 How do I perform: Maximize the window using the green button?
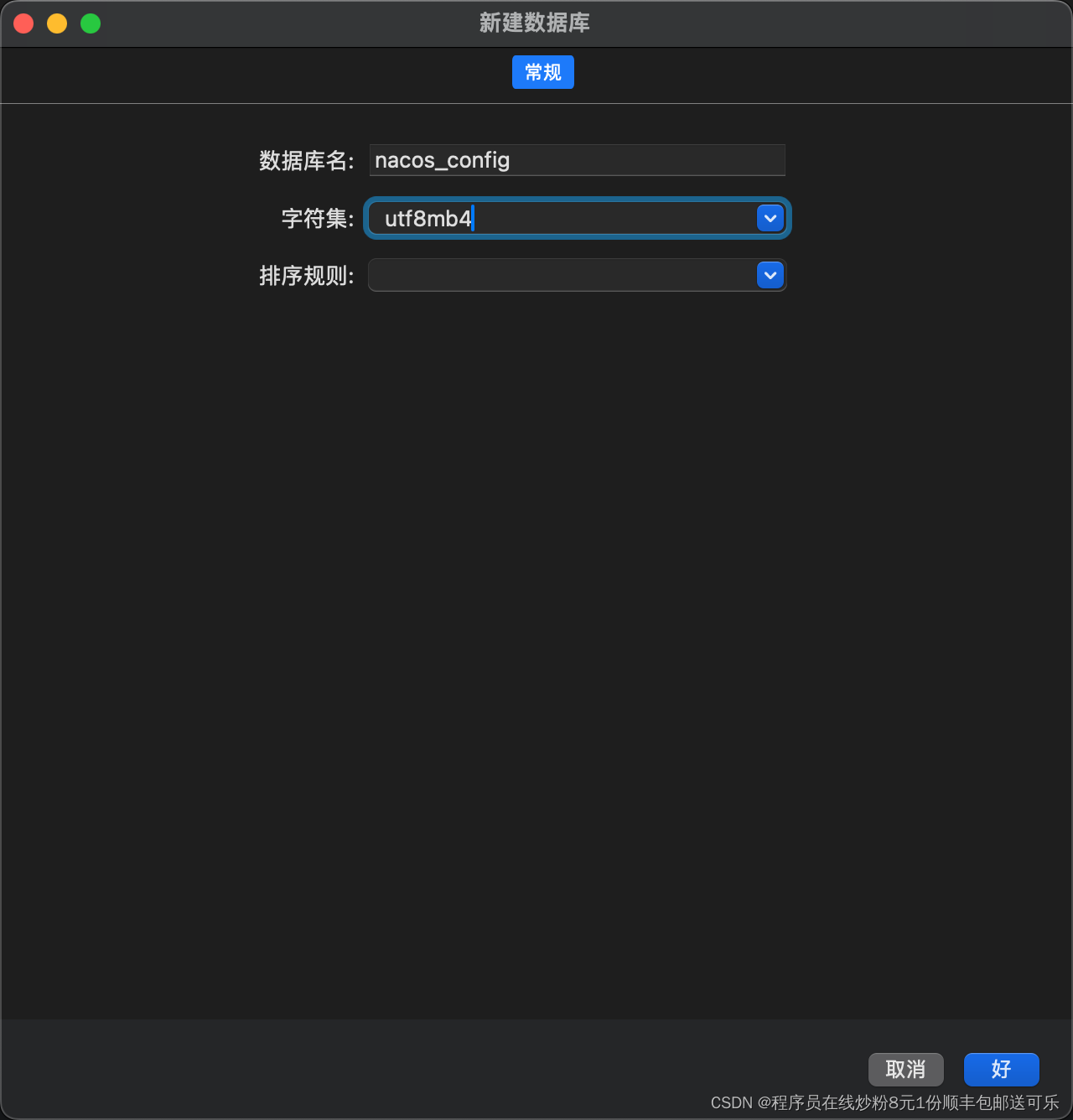(91, 23)
